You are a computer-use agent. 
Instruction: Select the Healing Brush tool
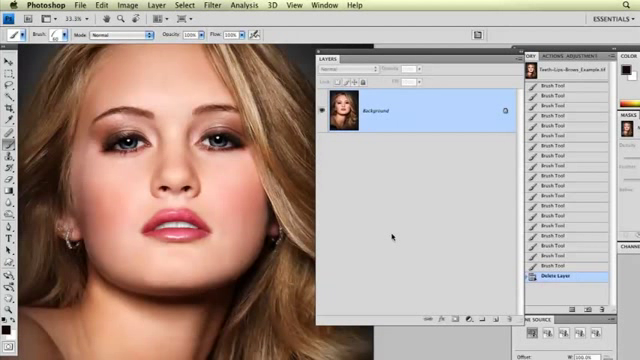point(8,132)
